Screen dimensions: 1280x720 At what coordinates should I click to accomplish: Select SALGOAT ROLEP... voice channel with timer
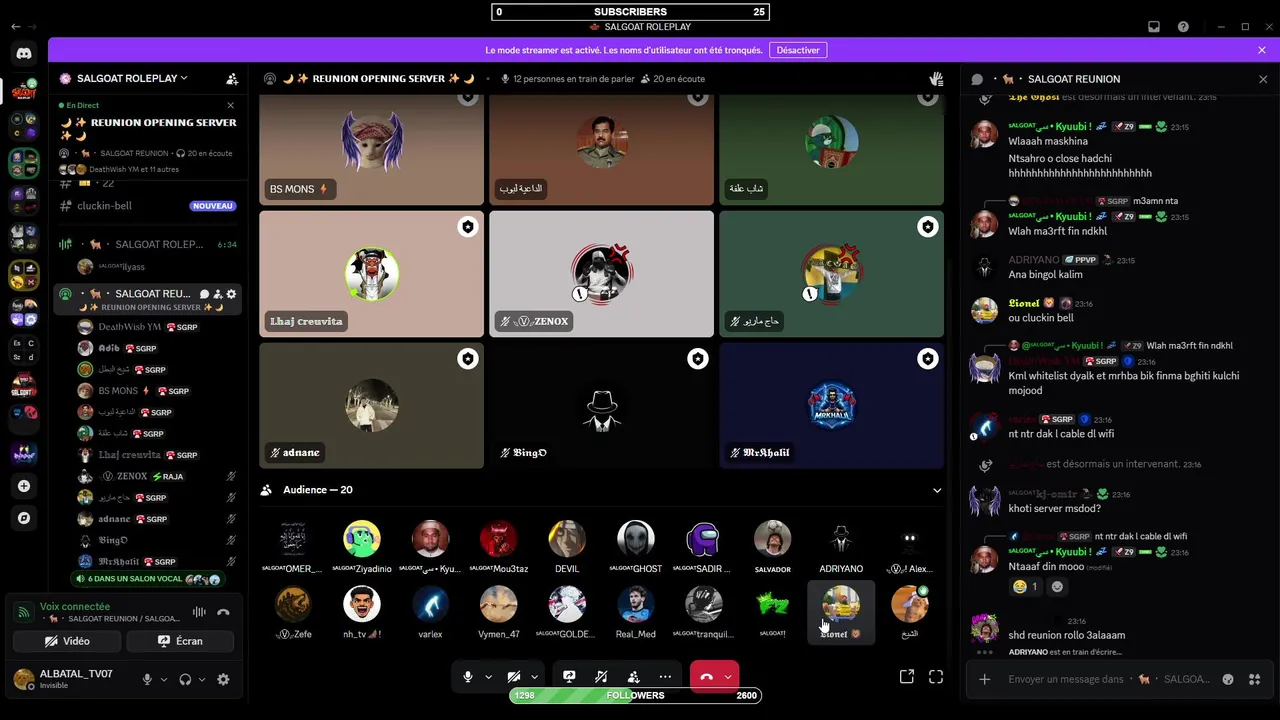147,244
